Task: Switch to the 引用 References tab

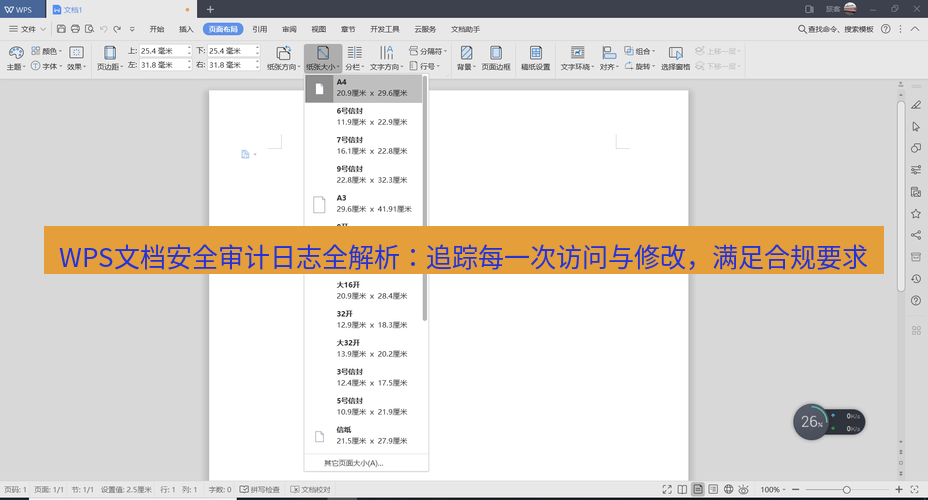Action: tap(260, 29)
